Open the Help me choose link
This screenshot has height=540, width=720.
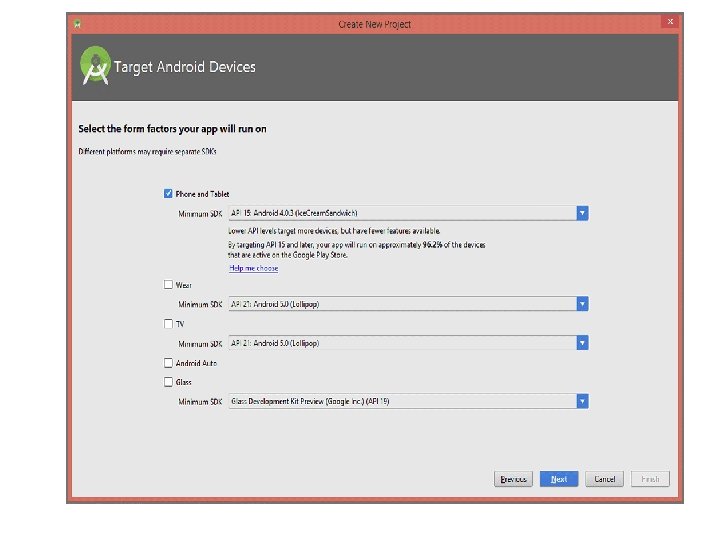point(253,268)
